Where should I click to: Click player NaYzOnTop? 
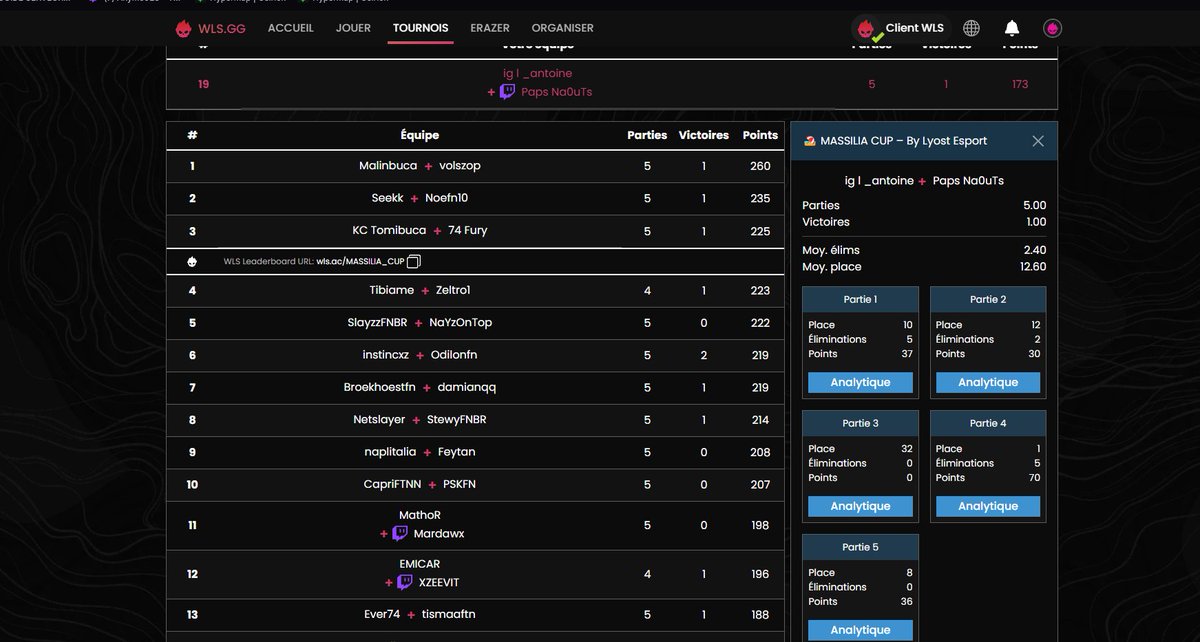[x=461, y=323]
